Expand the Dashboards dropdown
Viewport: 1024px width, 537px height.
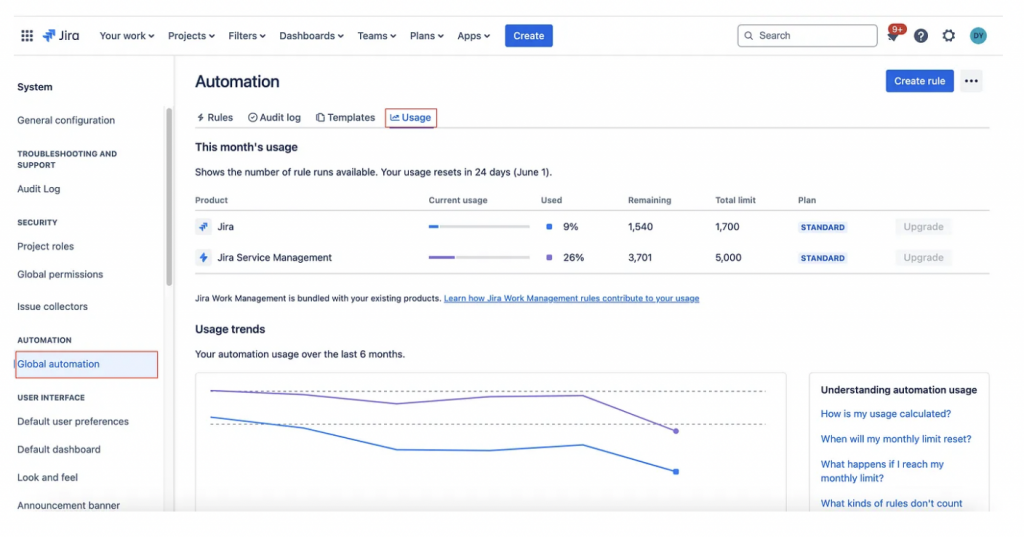pyautogui.click(x=312, y=36)
